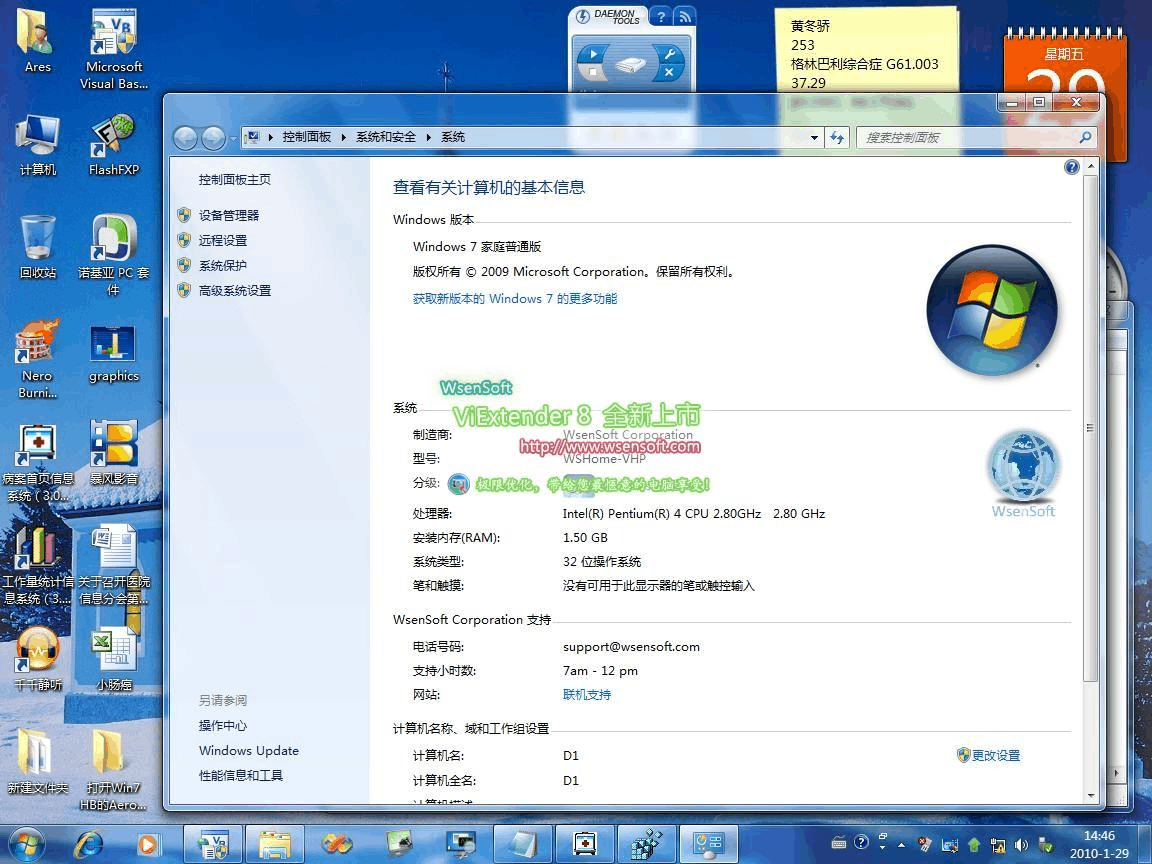The height and width of the screenshot is (864, 1152).
Task: Select 系统和安全 in the address breadcrumb
Action: click(386, 137)
